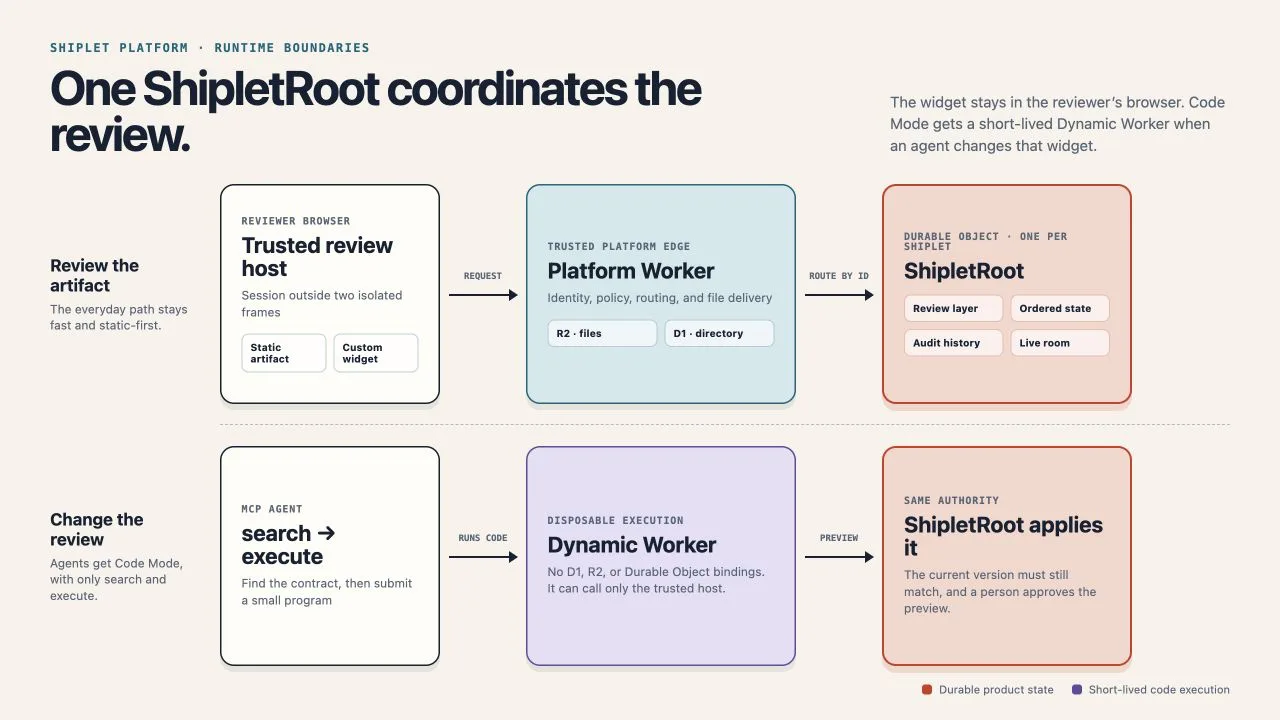Click the REVIEWER BROWSER label
1280x720 pixels.
[x=296, y=221]
